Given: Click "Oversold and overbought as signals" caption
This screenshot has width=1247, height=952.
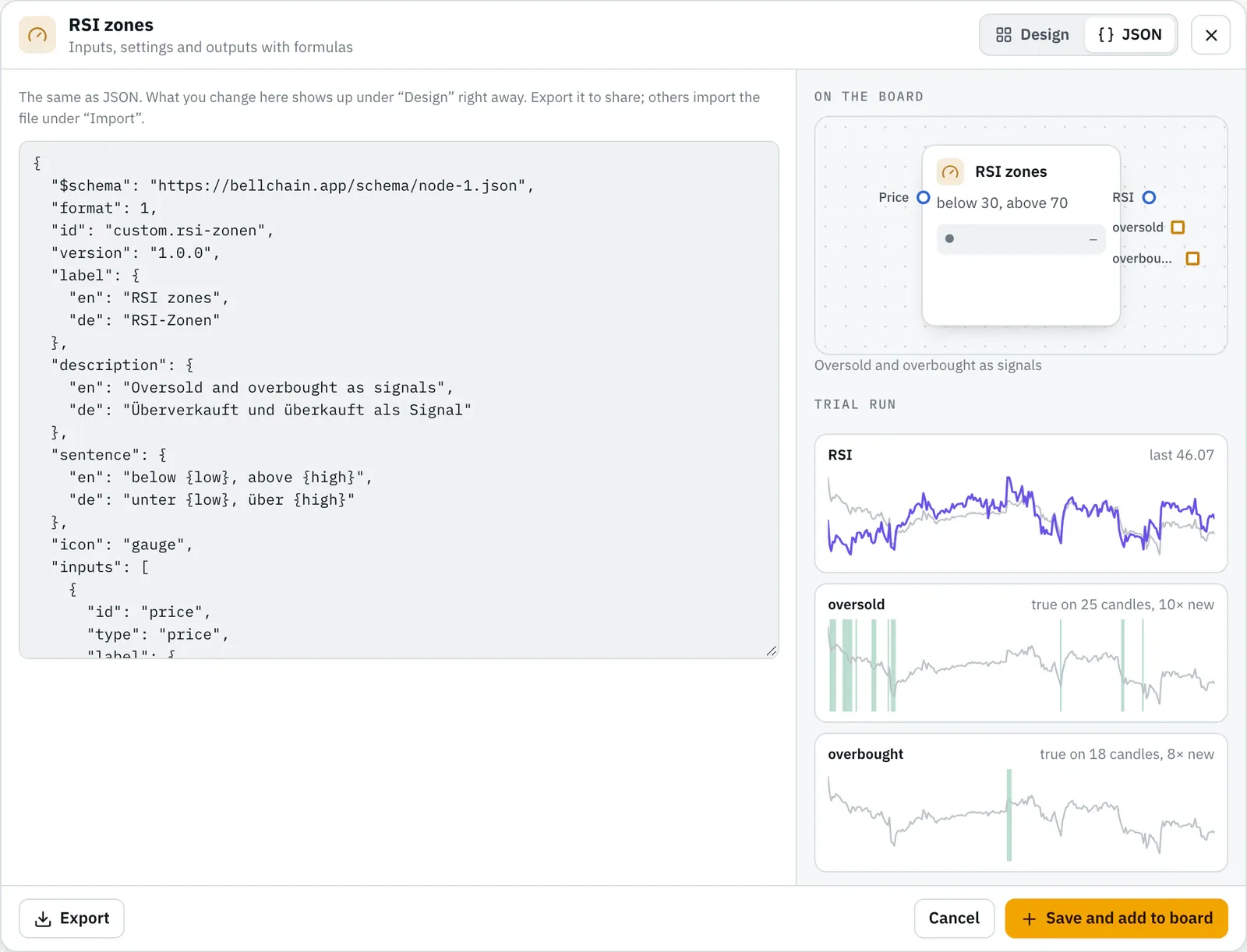Looking at the screenshot, I should point(927,365).
